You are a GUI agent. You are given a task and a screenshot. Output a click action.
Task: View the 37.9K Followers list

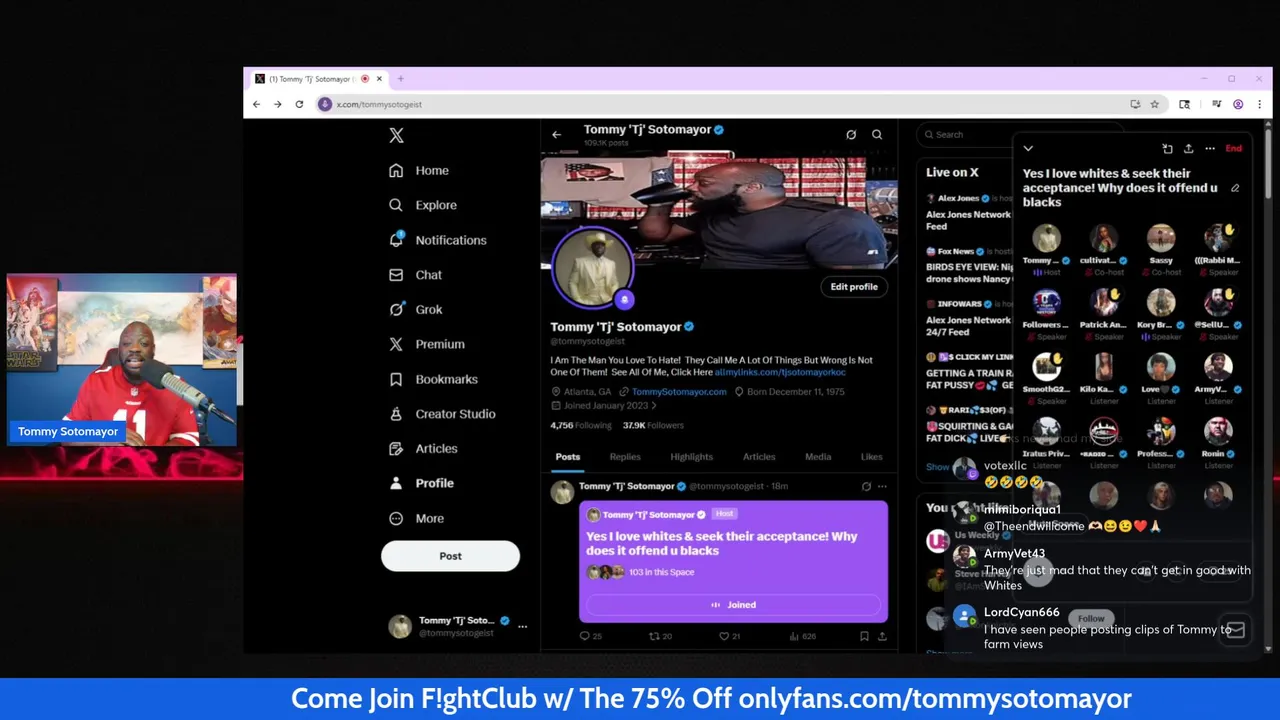[x=653, y=425]
